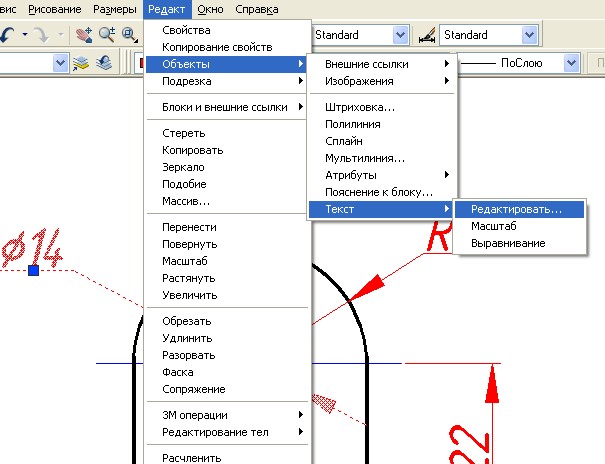Viewport: 605px width, 464px height.
Task: Select the Зеркало command
Action: (228, 167)
